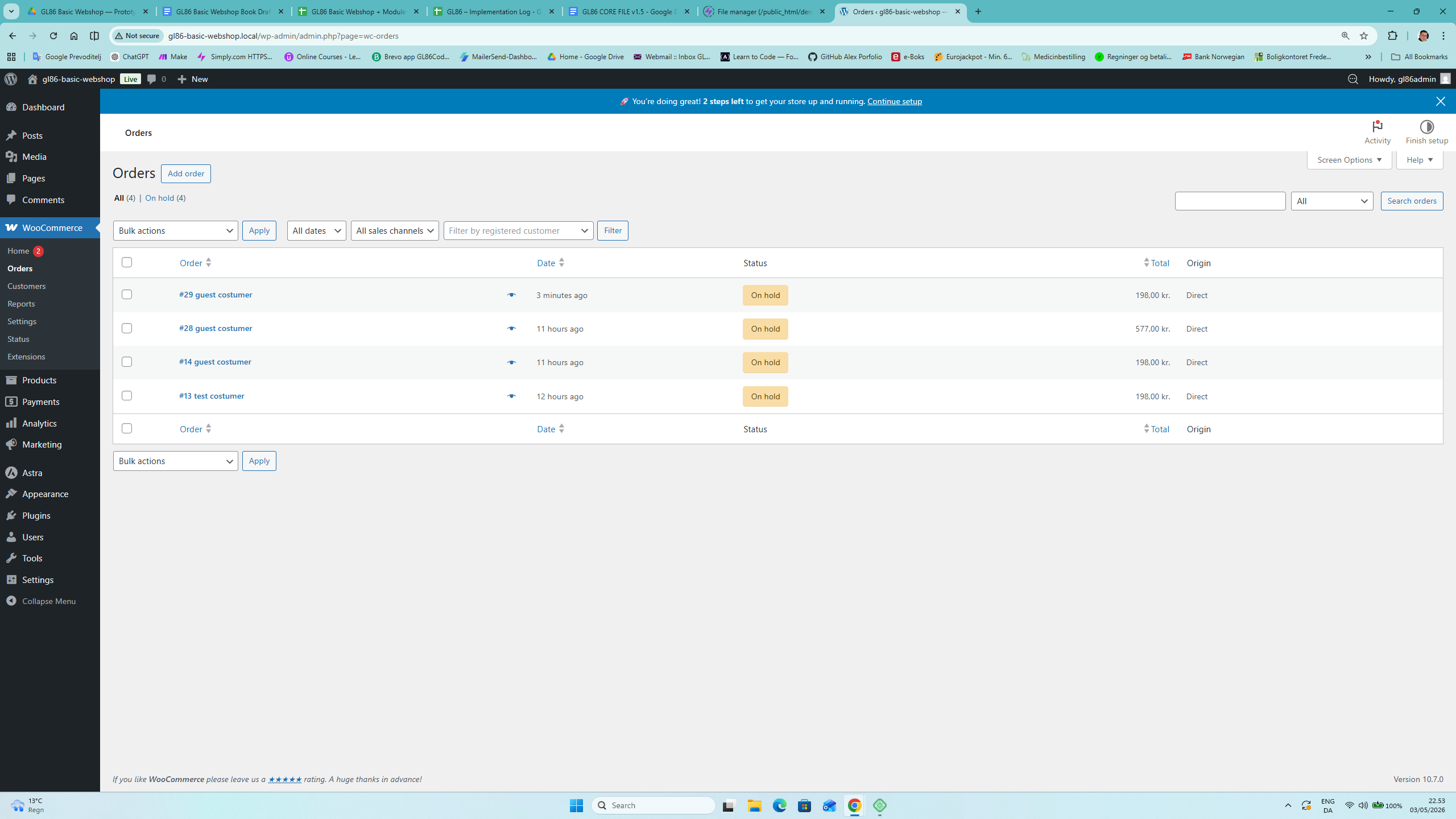
Task: Click the top Apply button
Action: tap(259, 230)
